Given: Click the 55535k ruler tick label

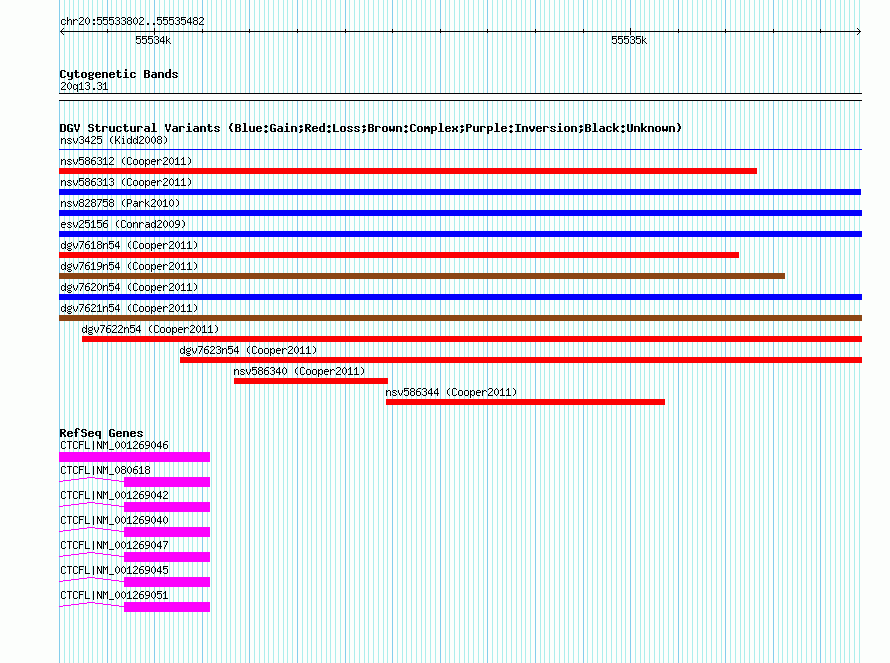Looking at the screenshot, I should coord(629,40).
